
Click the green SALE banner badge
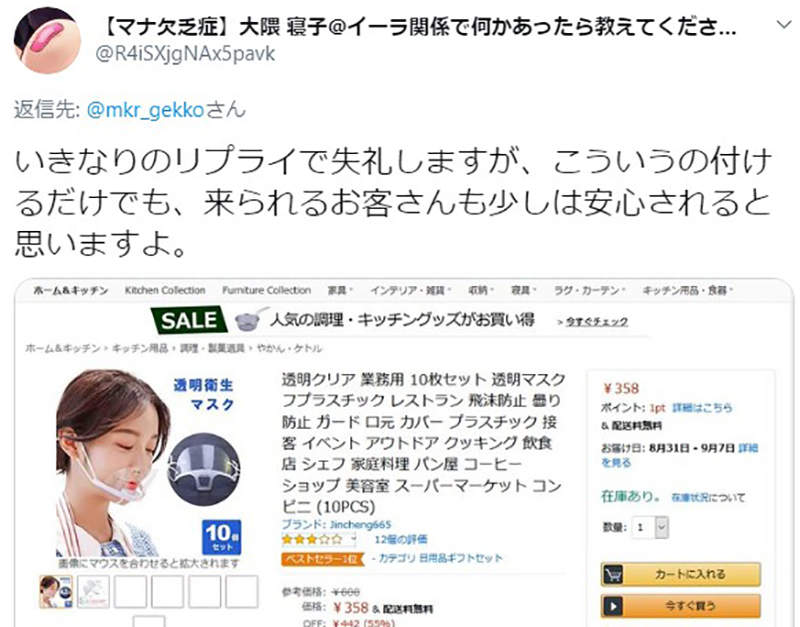(x=189, y=320)
